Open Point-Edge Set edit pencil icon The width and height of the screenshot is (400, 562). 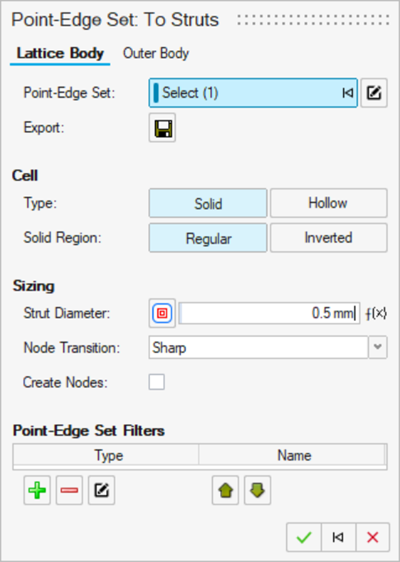[x=374, y=93]
